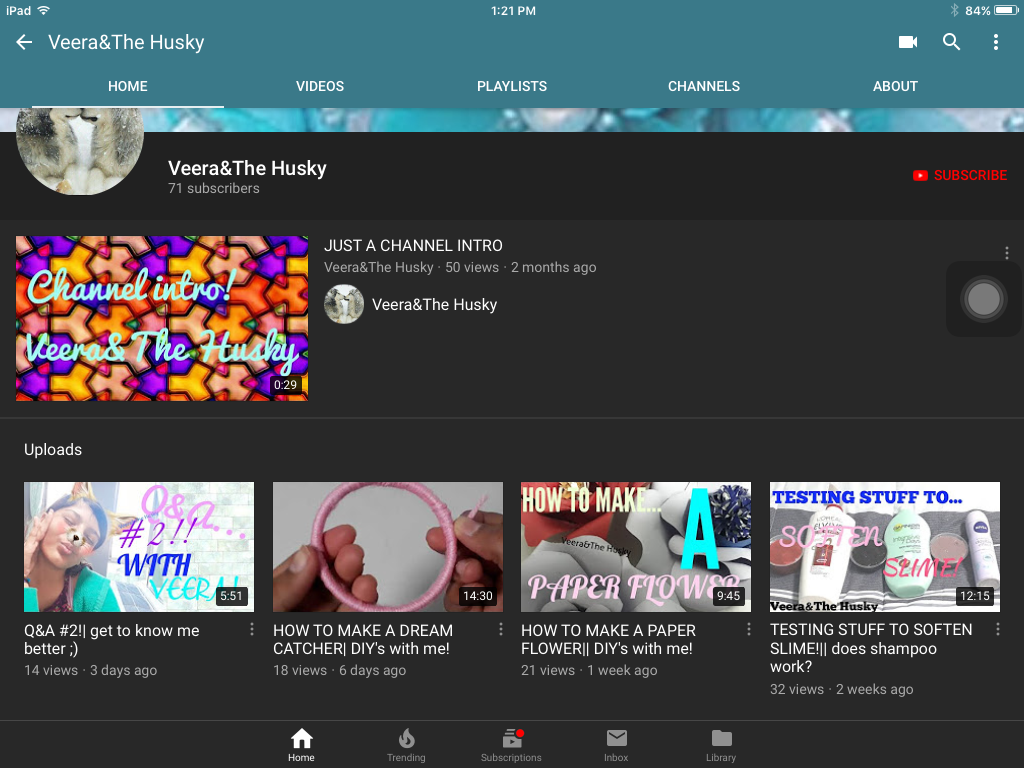Open Library in bottom navigation
The width and height of the screenshot is (1024, 768).
tap(721, 745)
